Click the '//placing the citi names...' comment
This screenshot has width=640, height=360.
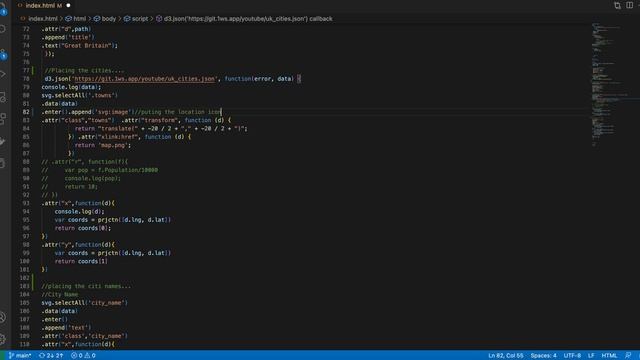(x=86, y=286)
